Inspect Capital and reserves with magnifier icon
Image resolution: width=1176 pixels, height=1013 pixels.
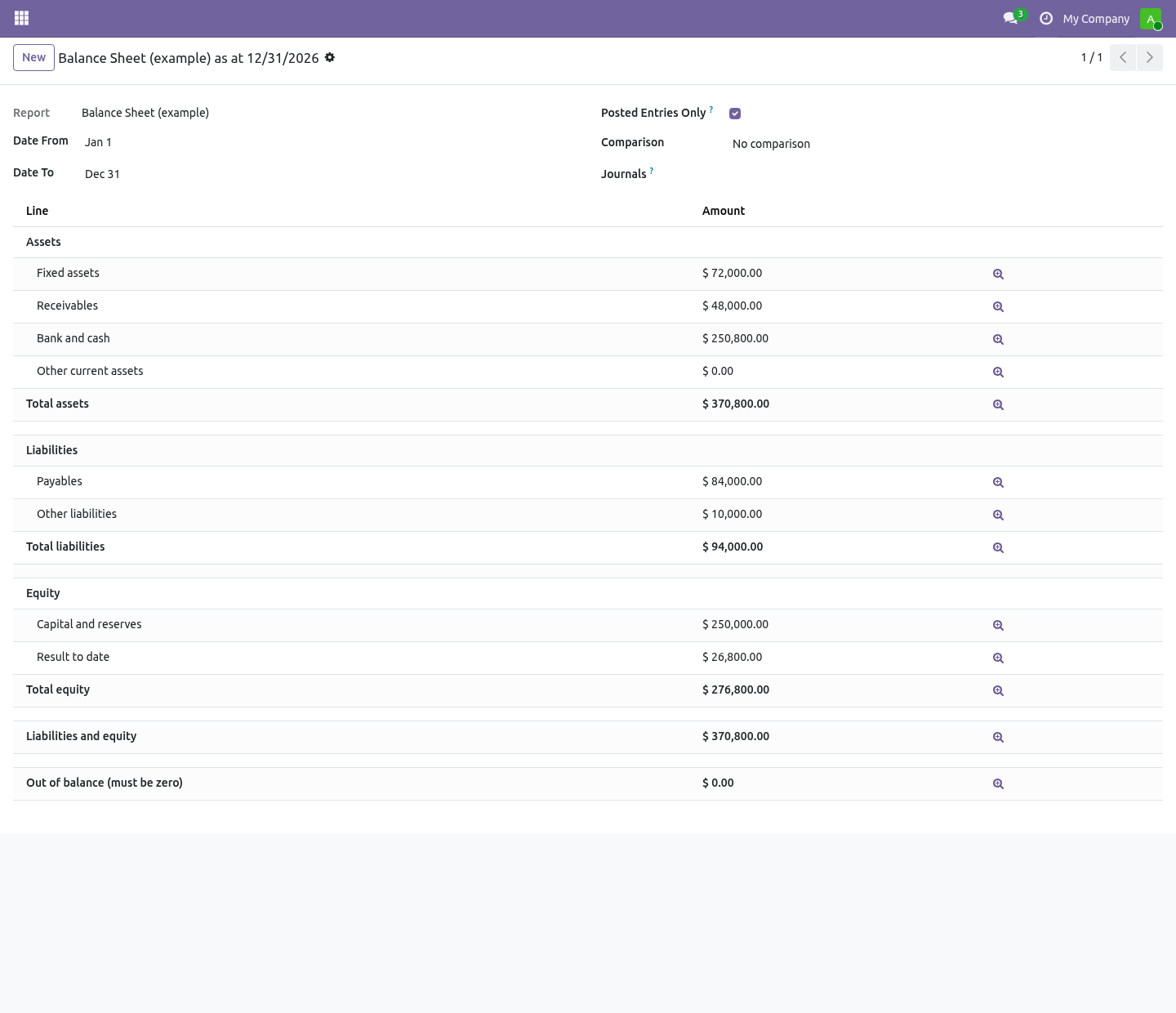[x=998, y=626]
